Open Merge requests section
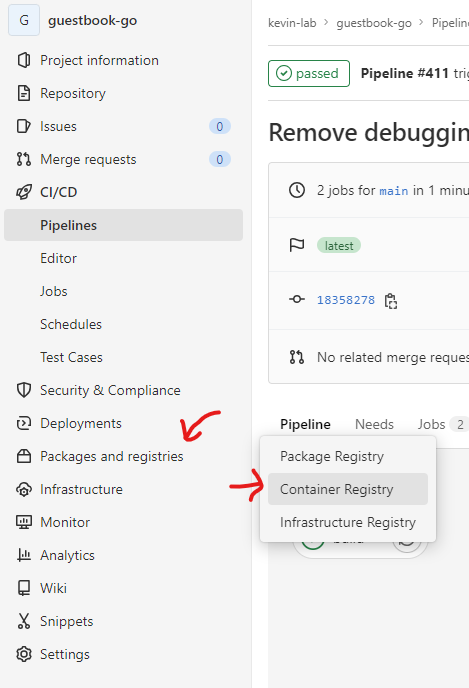The image size is (469, 688). 88,159
